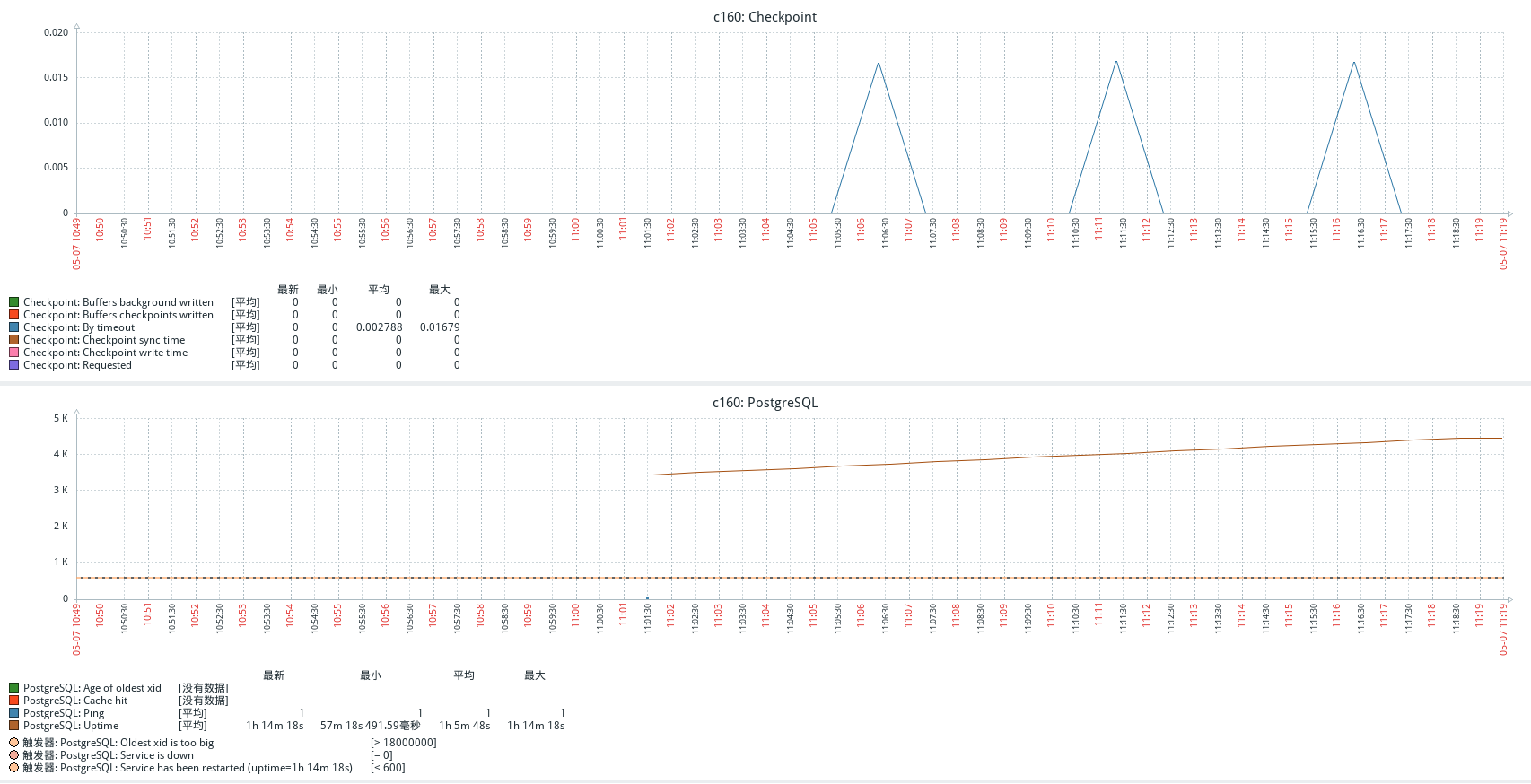Click the Oldest xid is too big trigger icon
This screenshot has width=1531, height=784.
tap(14, 743)
